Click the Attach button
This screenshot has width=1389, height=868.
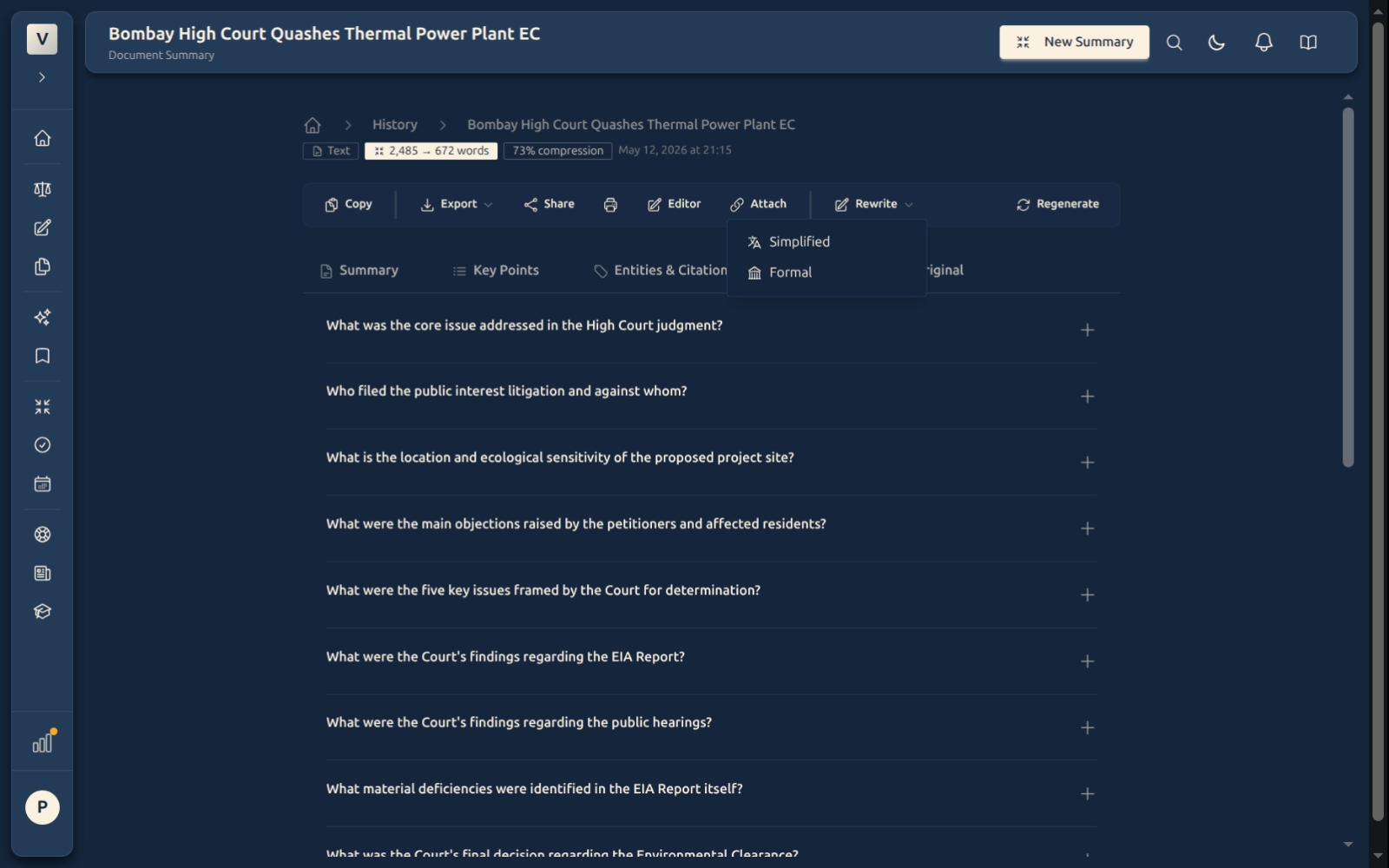coord(758,204)
